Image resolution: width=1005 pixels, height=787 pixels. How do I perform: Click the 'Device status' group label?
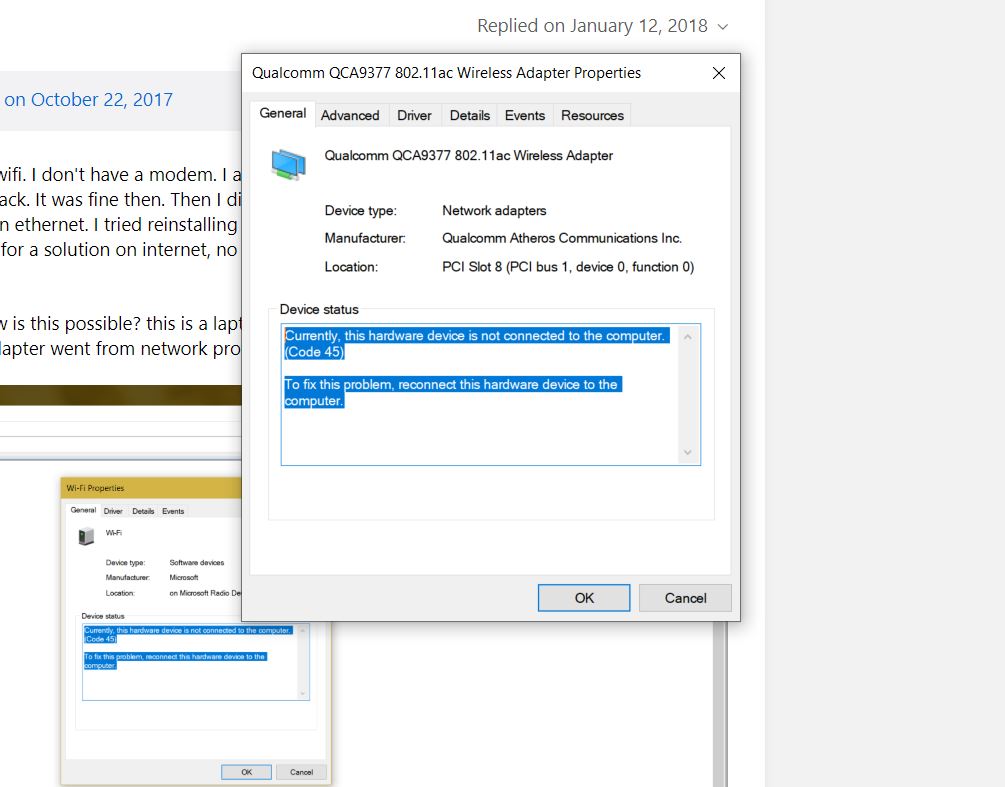[x=319, y=310]
